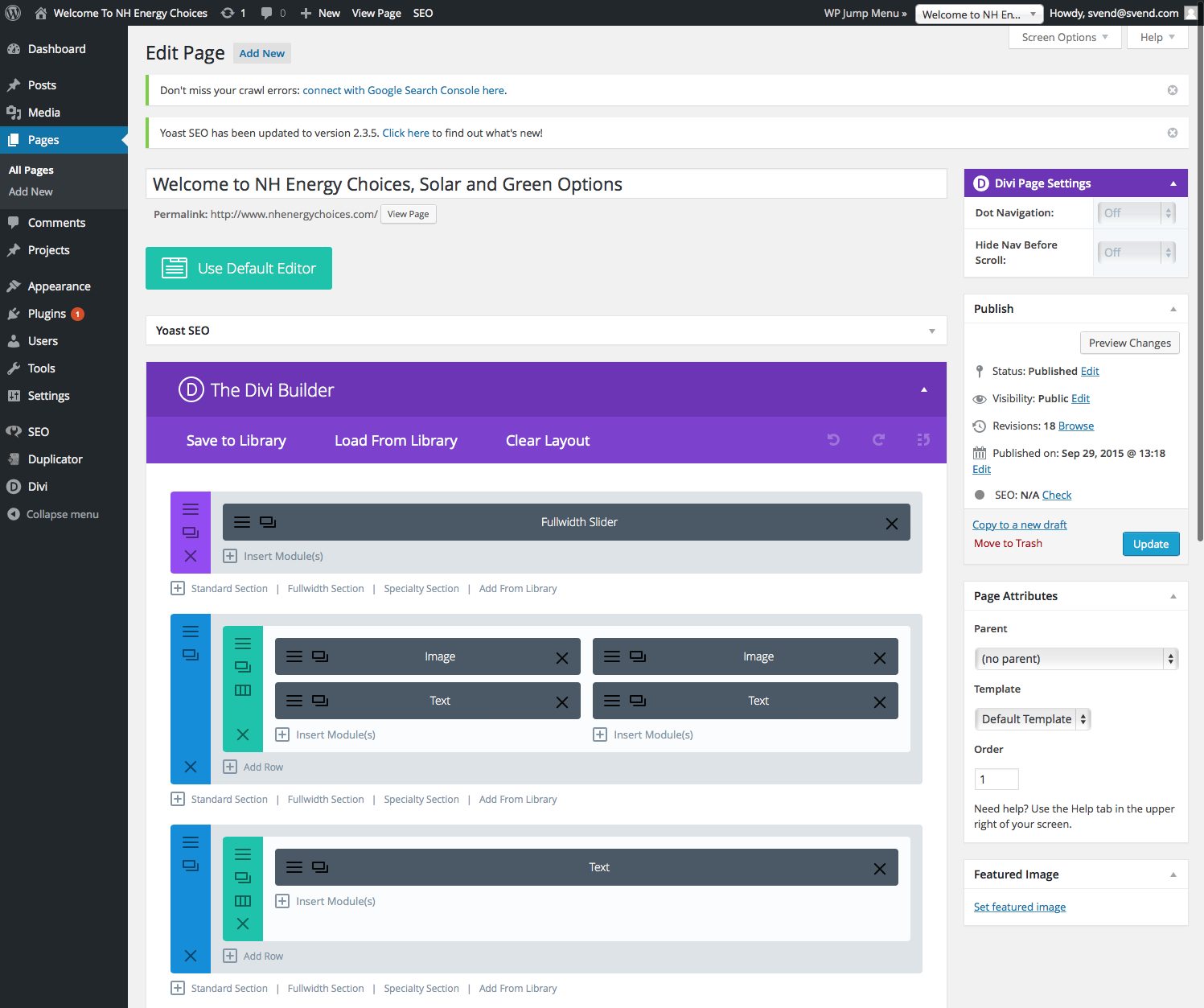Expand the Help tab
Screen dimensions: 1204x1008
pos(1157,37)
